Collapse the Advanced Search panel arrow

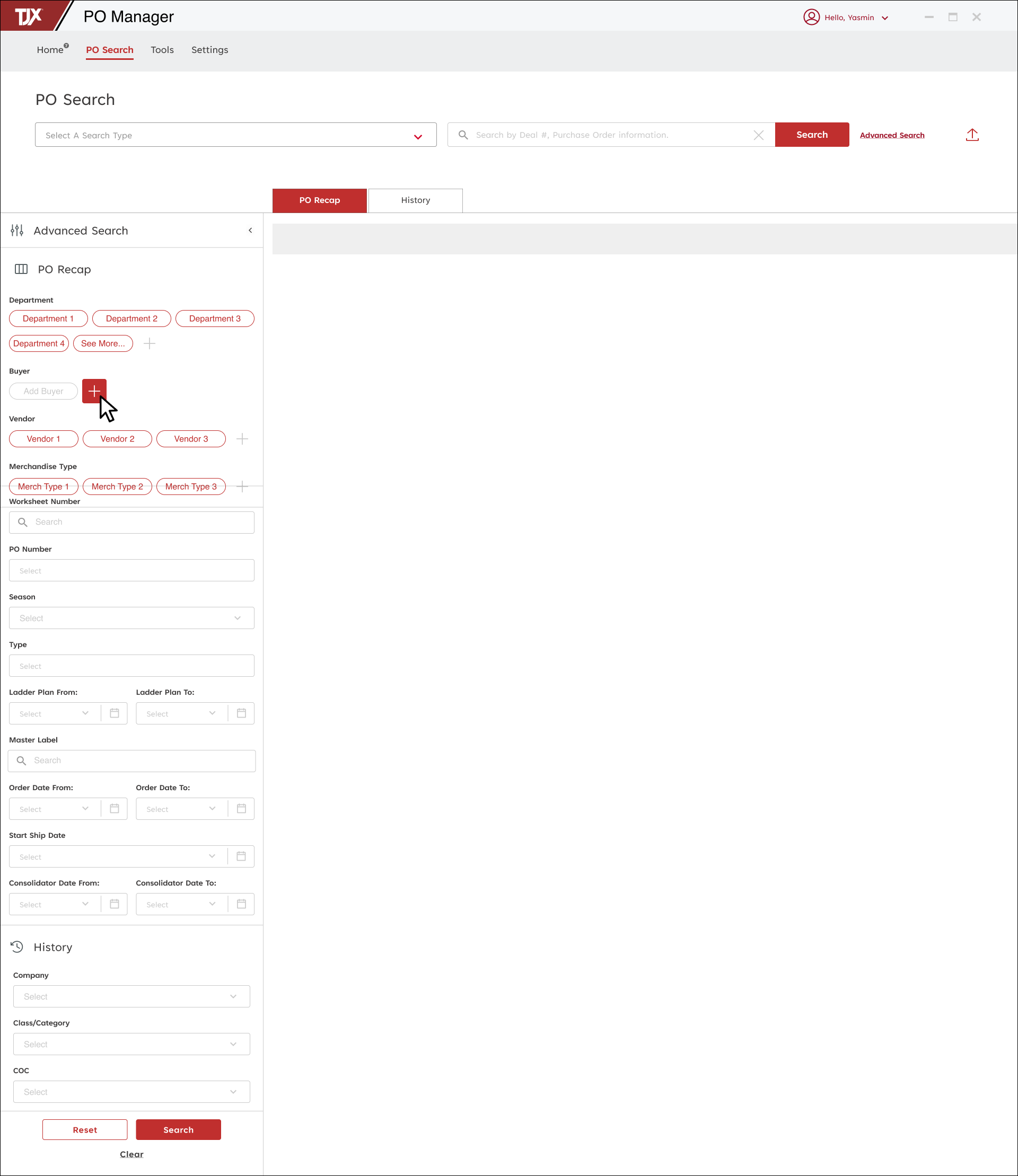pyautogui.click(x=250, y=231)
